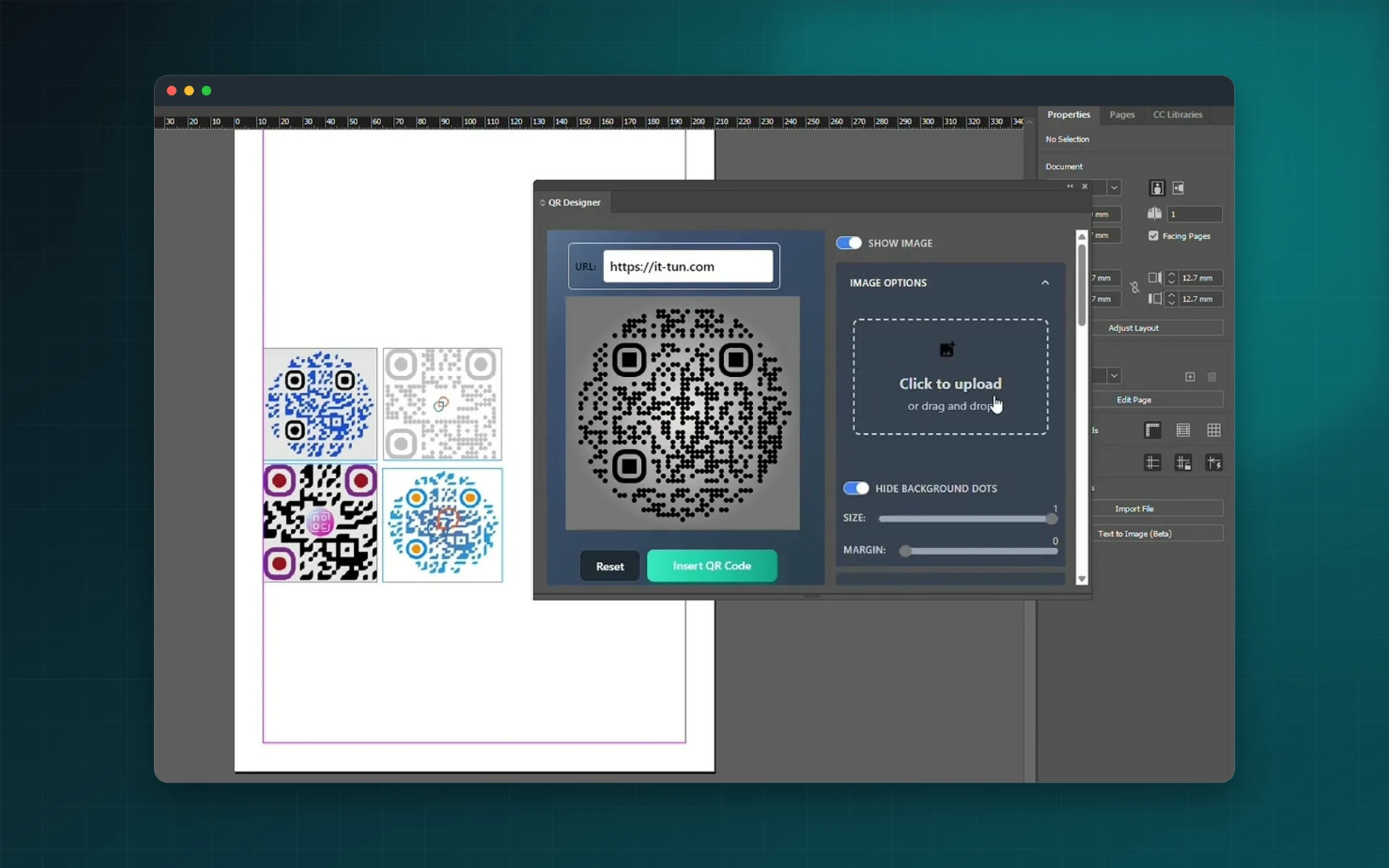The width and height of the screenshot is (1389, 868).
Task: Select the gray faded QR code on page
Action: [x=442, y=404]
